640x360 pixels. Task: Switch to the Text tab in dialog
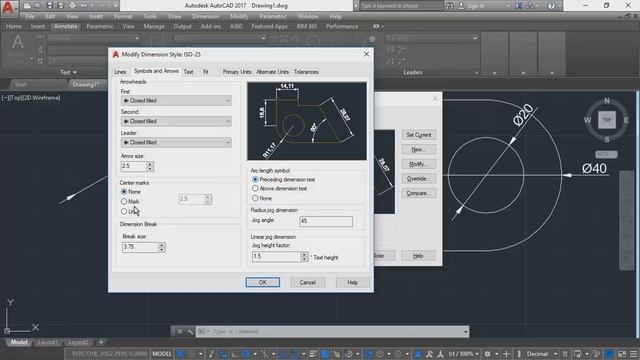(x=188, y=72)
